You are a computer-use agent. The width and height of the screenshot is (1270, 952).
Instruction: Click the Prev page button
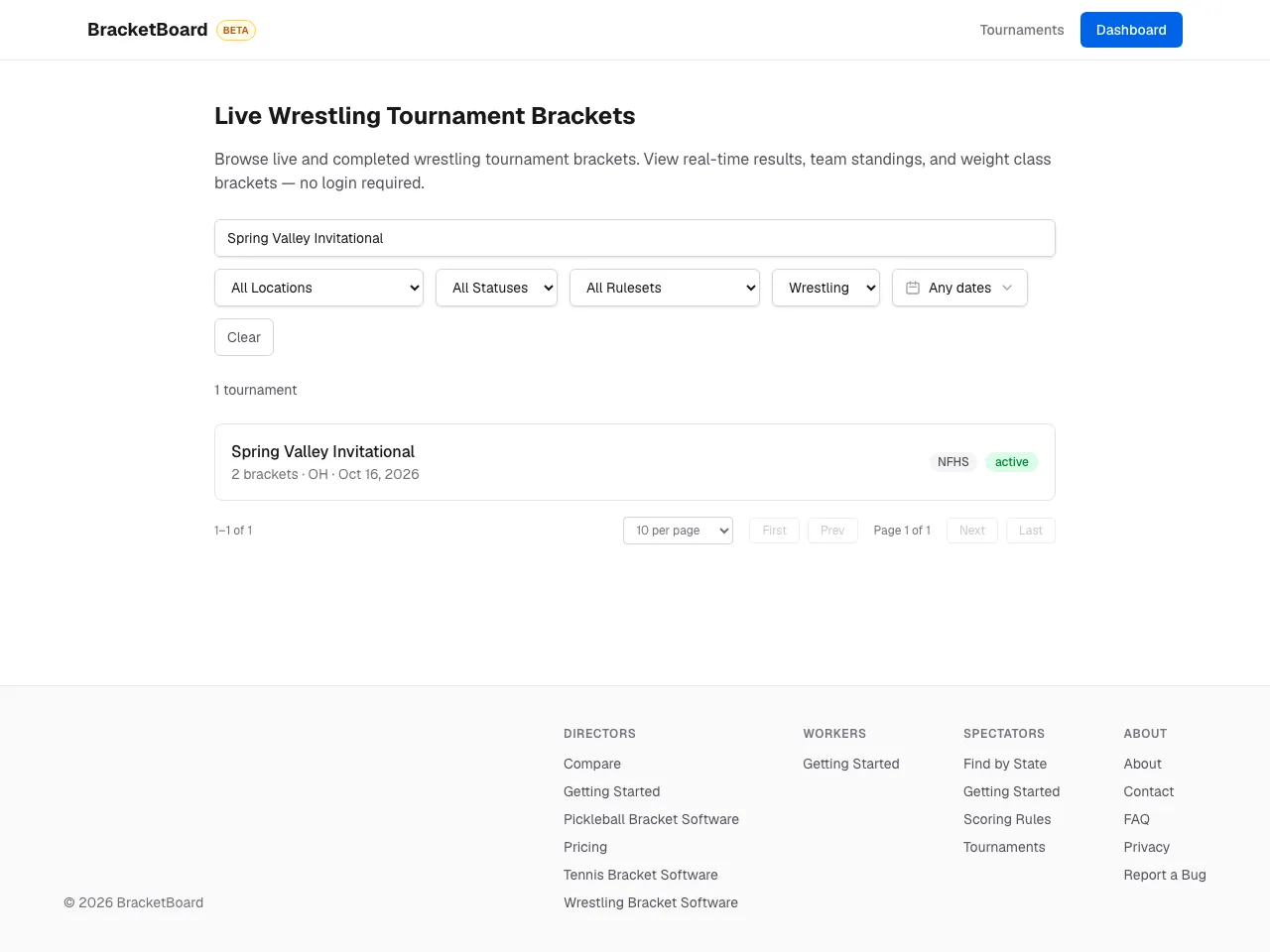point(832,531)
